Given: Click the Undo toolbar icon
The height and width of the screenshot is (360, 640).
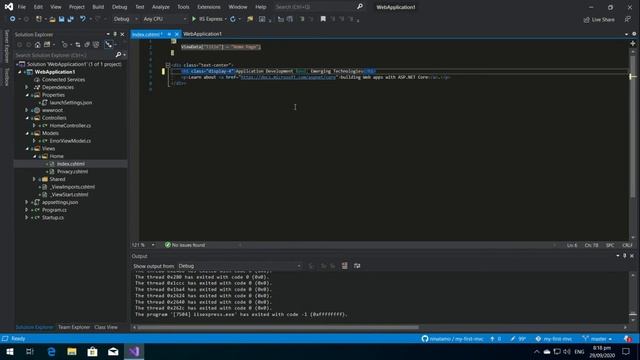Looking at the screenshot, I should tap(83, 19).
